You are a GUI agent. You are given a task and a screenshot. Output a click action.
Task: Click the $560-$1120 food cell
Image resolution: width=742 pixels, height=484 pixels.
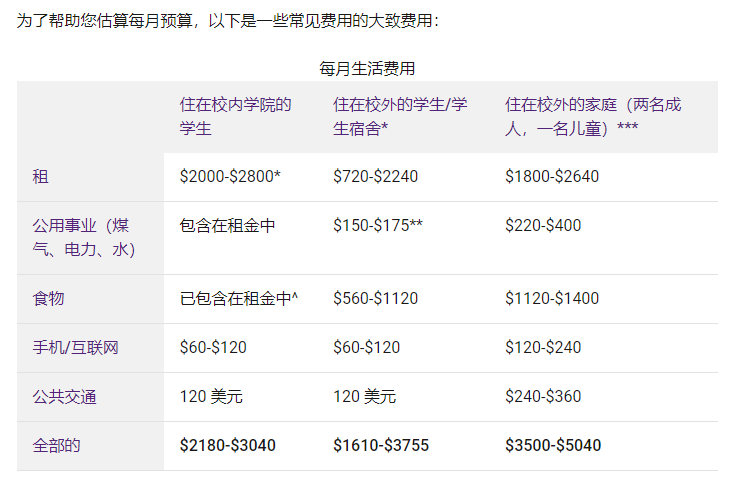(376, 298)
